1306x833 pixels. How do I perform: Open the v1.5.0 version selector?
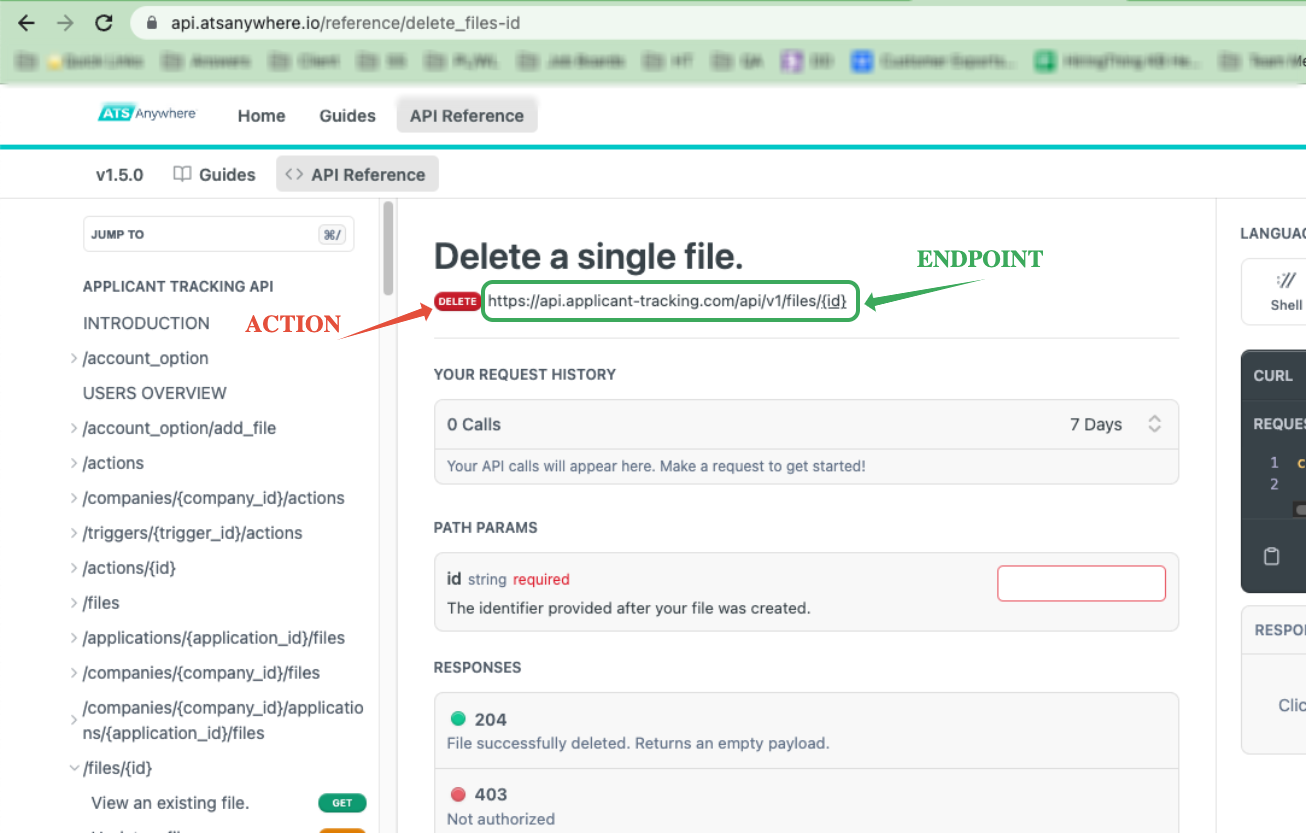119,174
